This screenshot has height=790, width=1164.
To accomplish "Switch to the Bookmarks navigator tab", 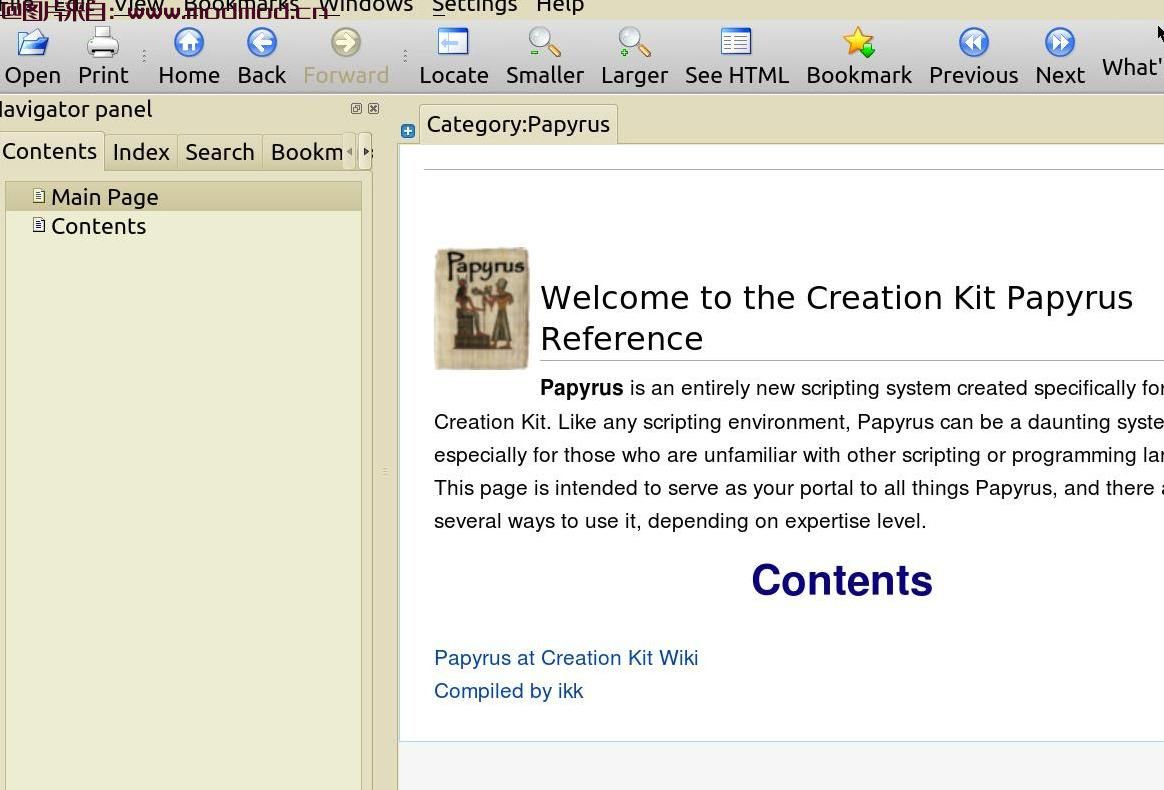I will [306, 152].
